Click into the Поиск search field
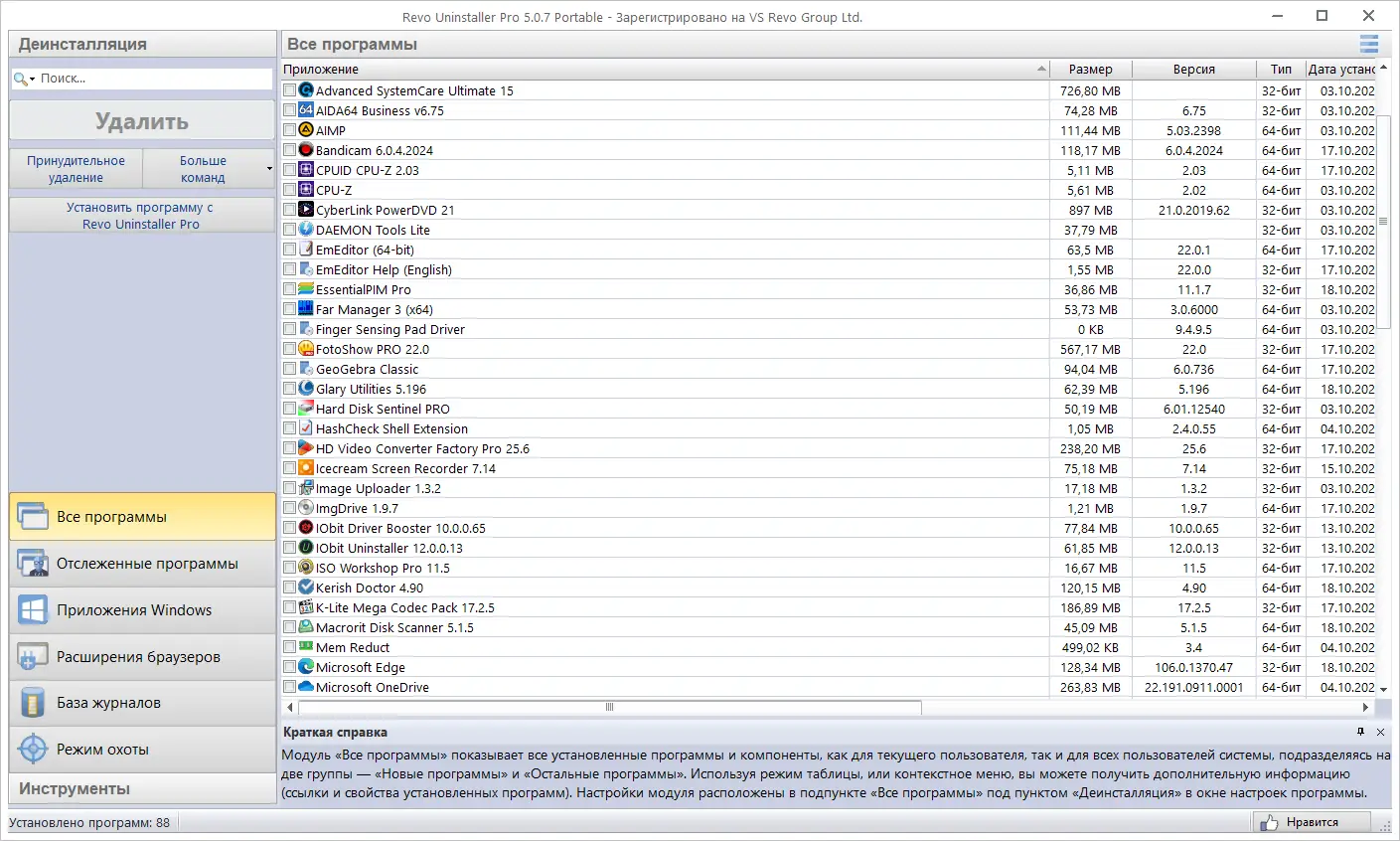 point(154,79)
